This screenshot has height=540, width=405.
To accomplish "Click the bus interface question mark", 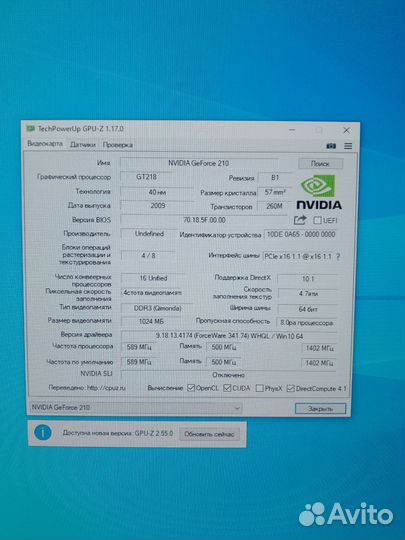I will 338,257.
